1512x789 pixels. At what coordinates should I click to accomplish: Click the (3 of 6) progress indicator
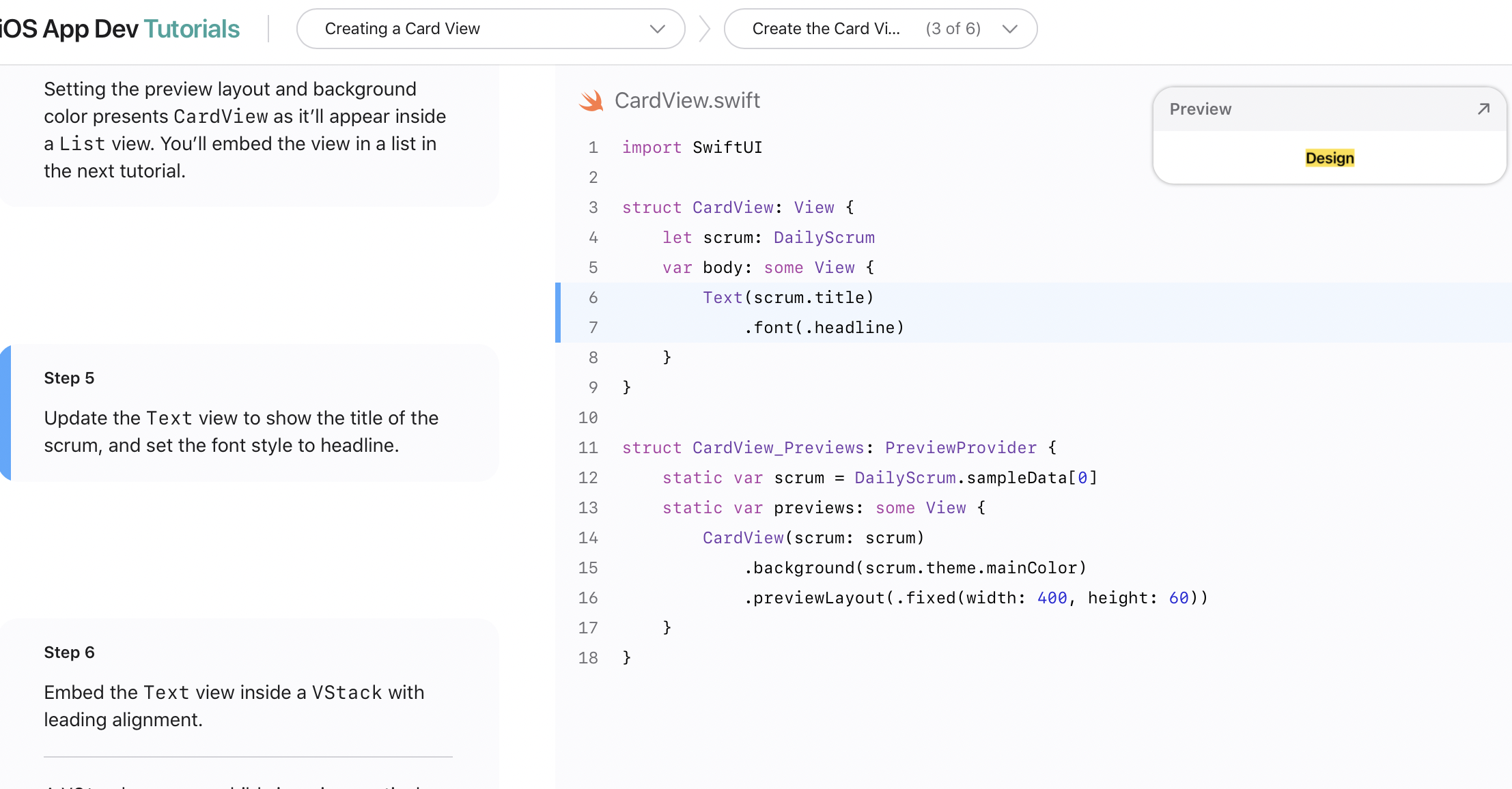953,29
